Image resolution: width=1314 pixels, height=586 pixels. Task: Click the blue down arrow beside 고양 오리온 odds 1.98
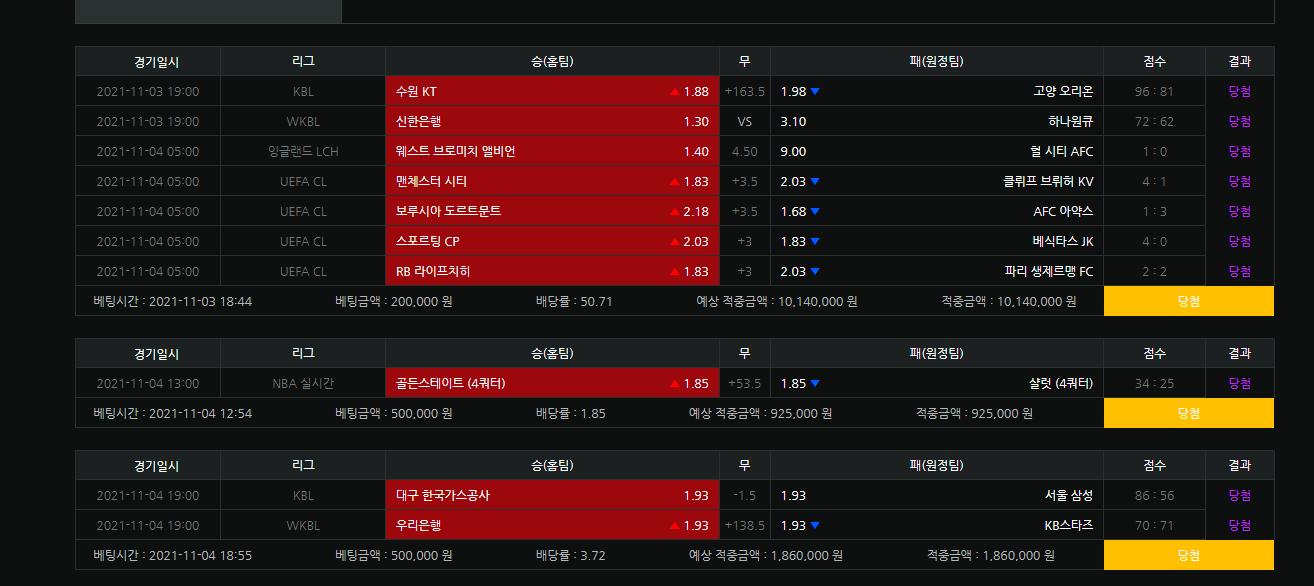(x=815, y=91)
